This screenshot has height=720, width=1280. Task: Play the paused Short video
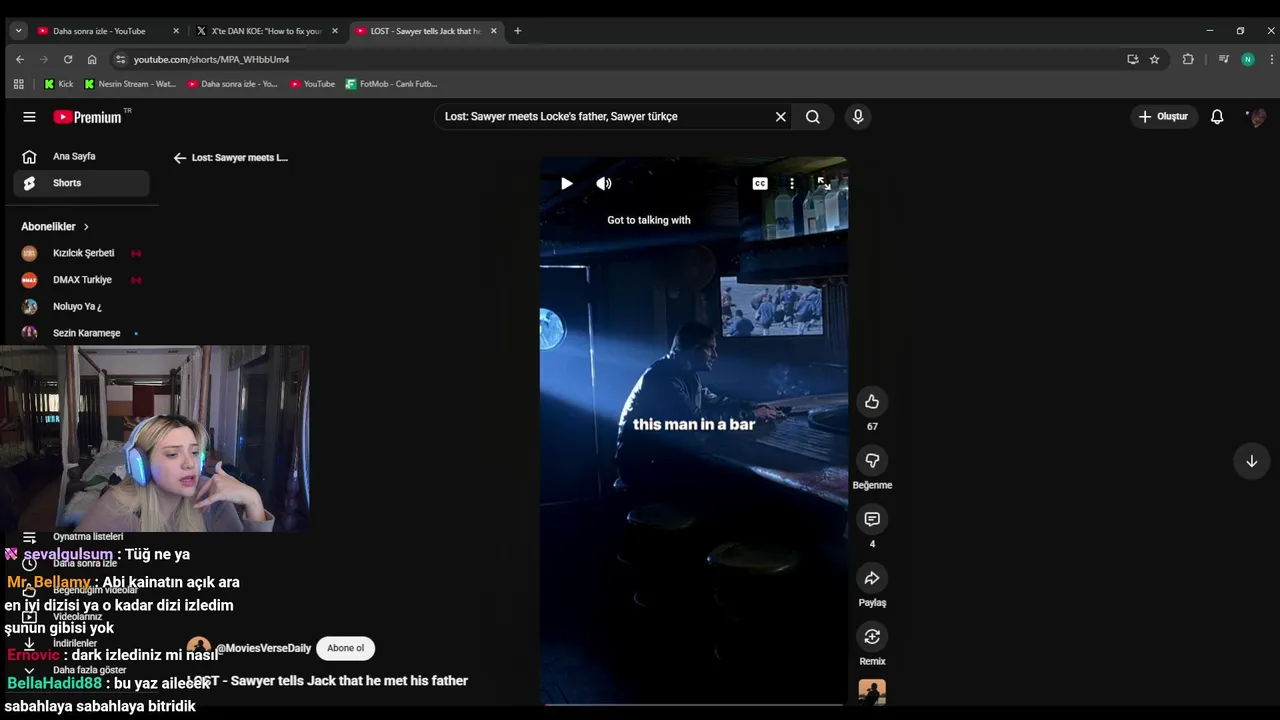point(566,183)
